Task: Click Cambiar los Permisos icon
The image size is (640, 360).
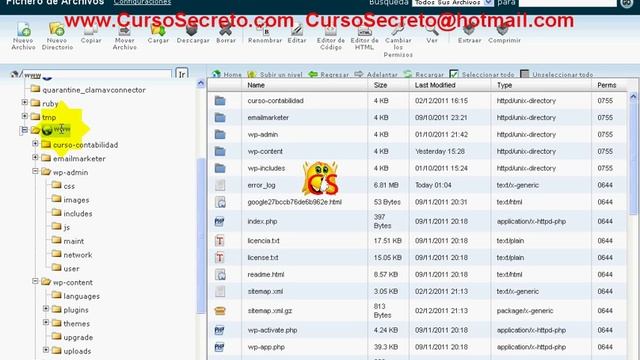Action: [398, 30]
